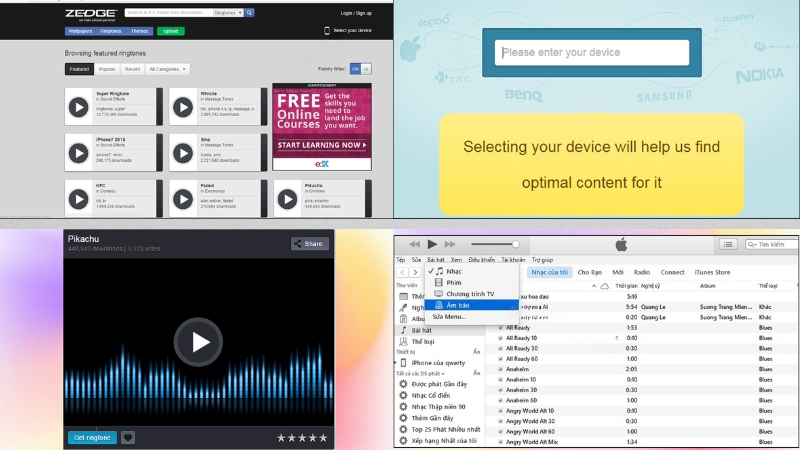
Task: Open the All Categories dropdown
Action: click(167, 69)
